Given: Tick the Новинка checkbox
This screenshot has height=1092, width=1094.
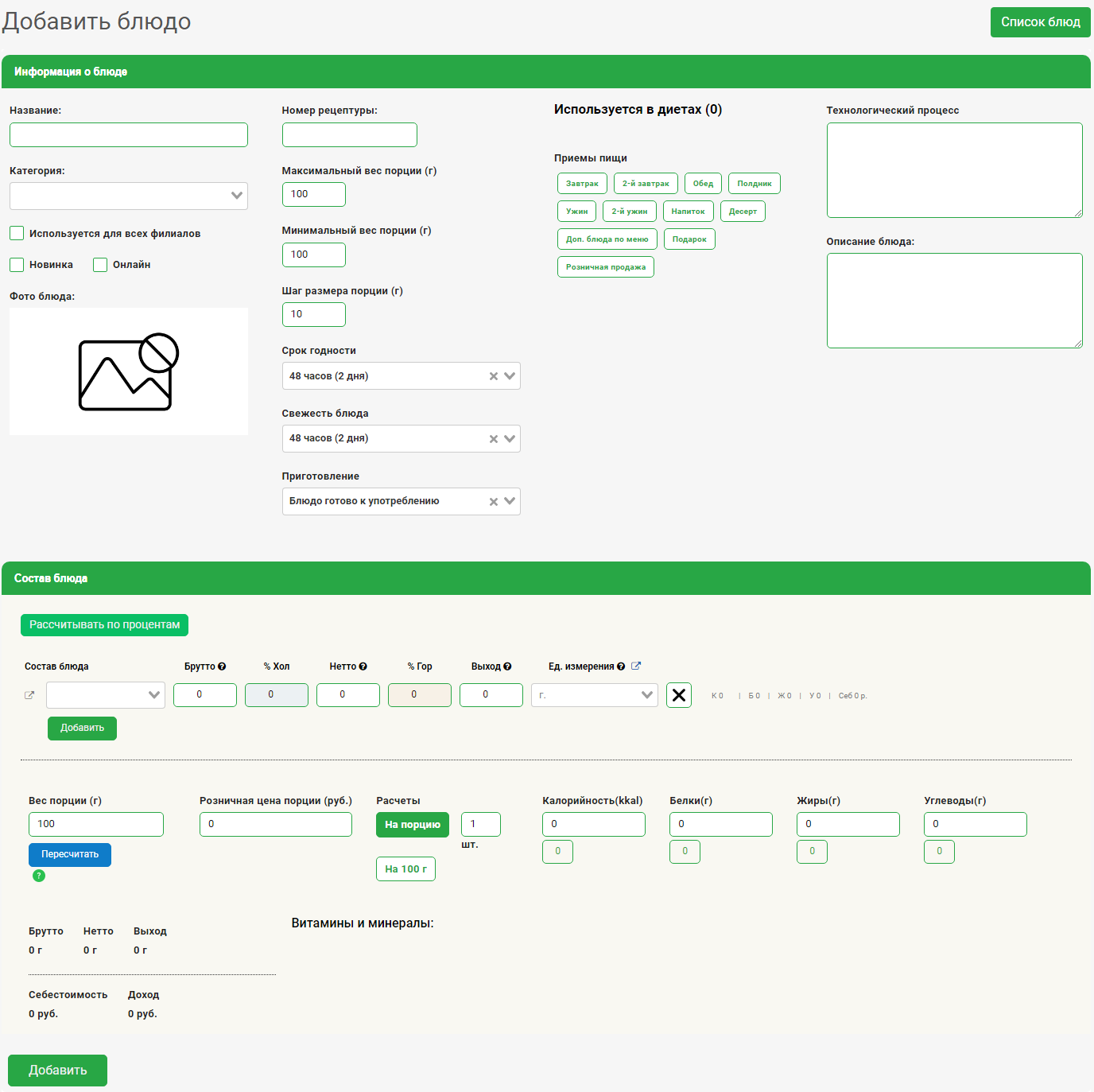Looking at the screenshot, I should 17,265.
